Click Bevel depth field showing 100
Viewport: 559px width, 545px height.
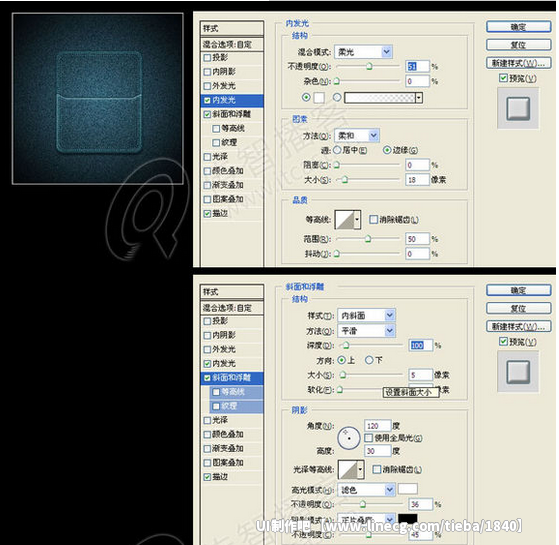coord(421,345)
